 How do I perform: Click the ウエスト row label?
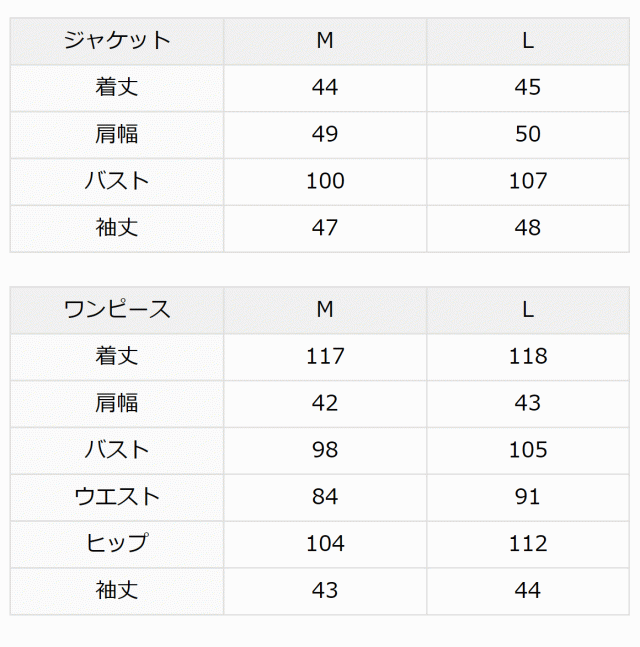tap(117, 497)
